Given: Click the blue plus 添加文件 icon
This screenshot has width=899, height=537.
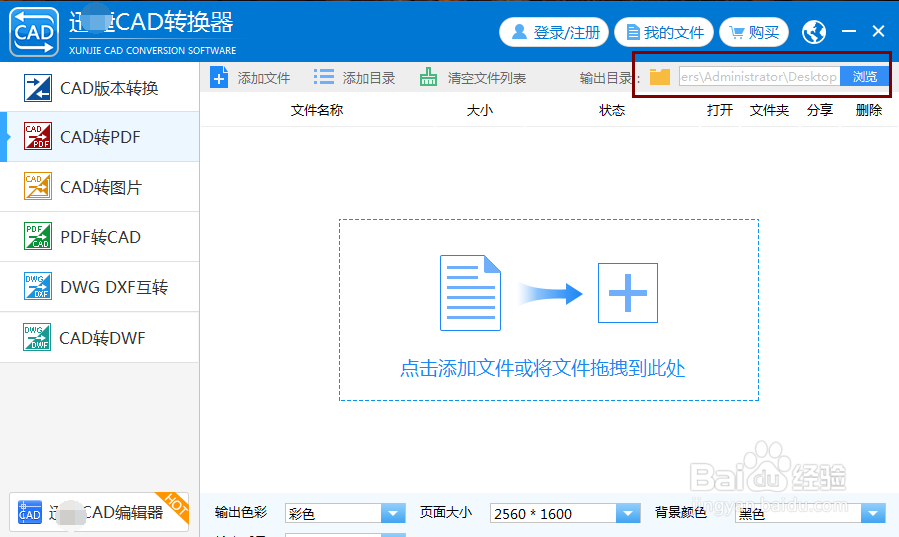Looking at the screenshot, I should (x=219, y=77).
